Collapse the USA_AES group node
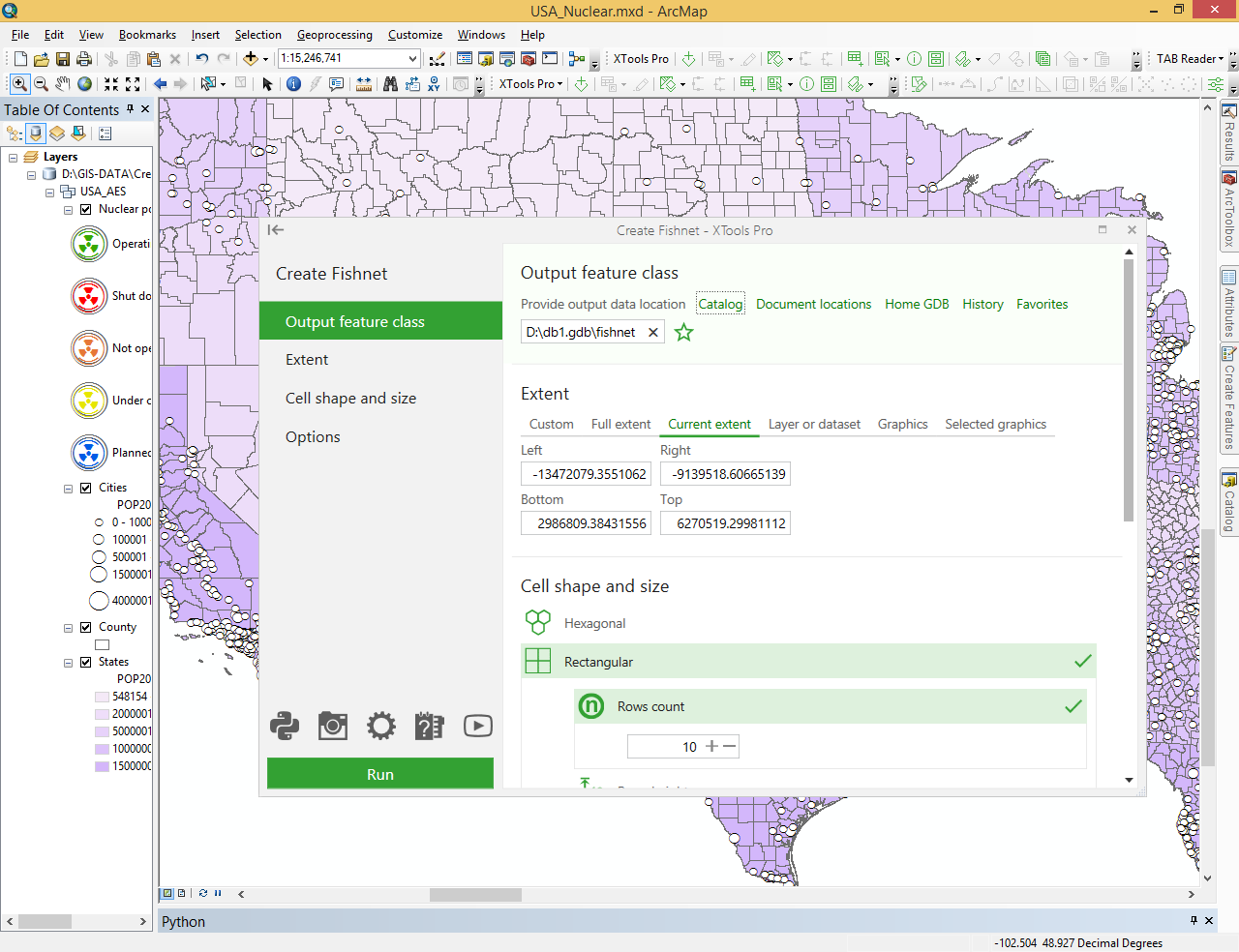The width and height of the screenshot is (1239, 952). tap(50, 192)
